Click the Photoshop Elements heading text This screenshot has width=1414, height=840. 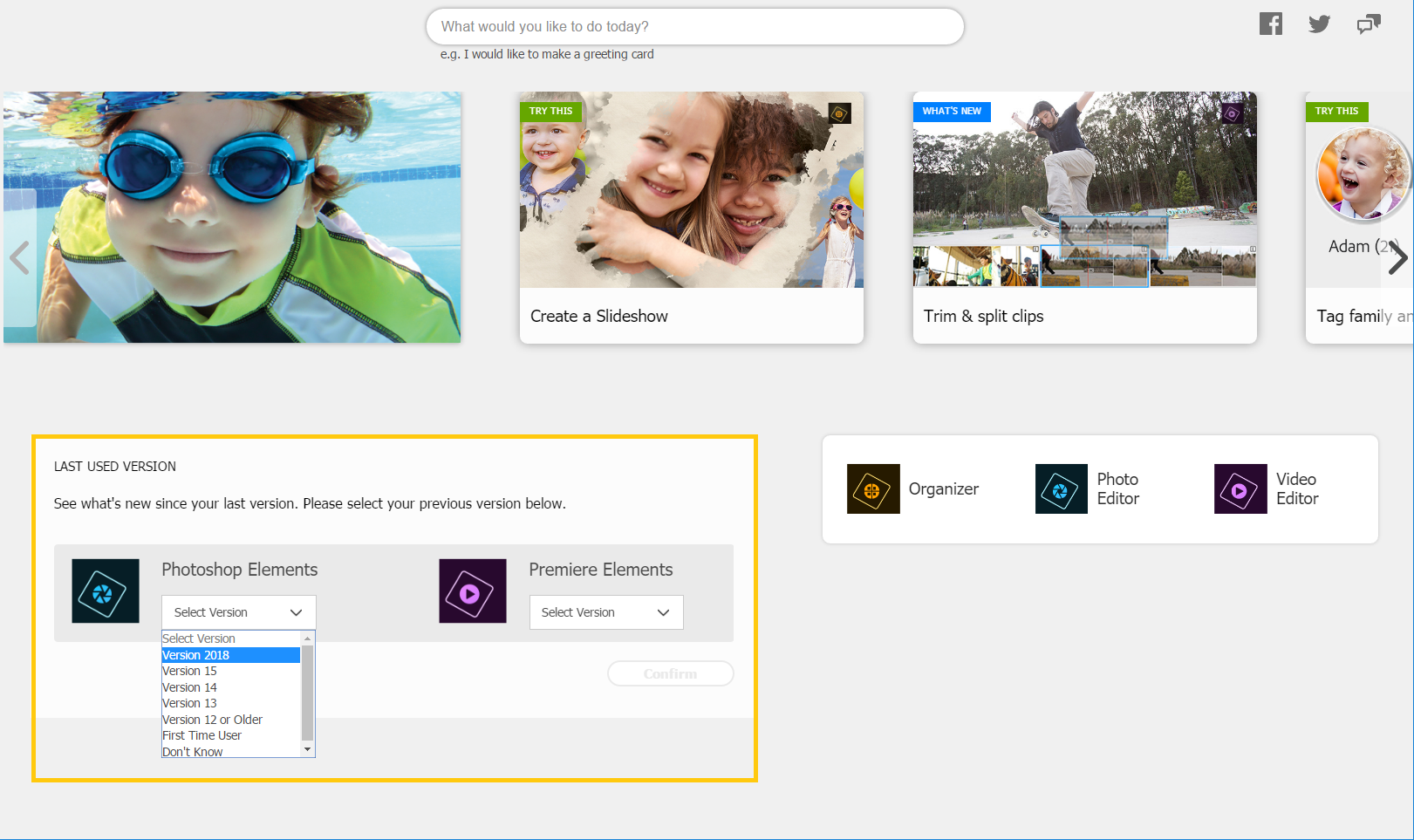pos(240,570)
